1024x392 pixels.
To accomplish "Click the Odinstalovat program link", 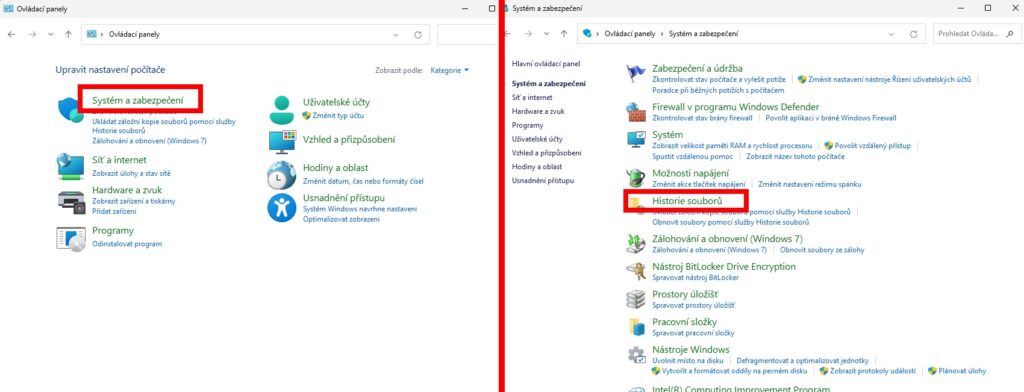I will (127, 244).
